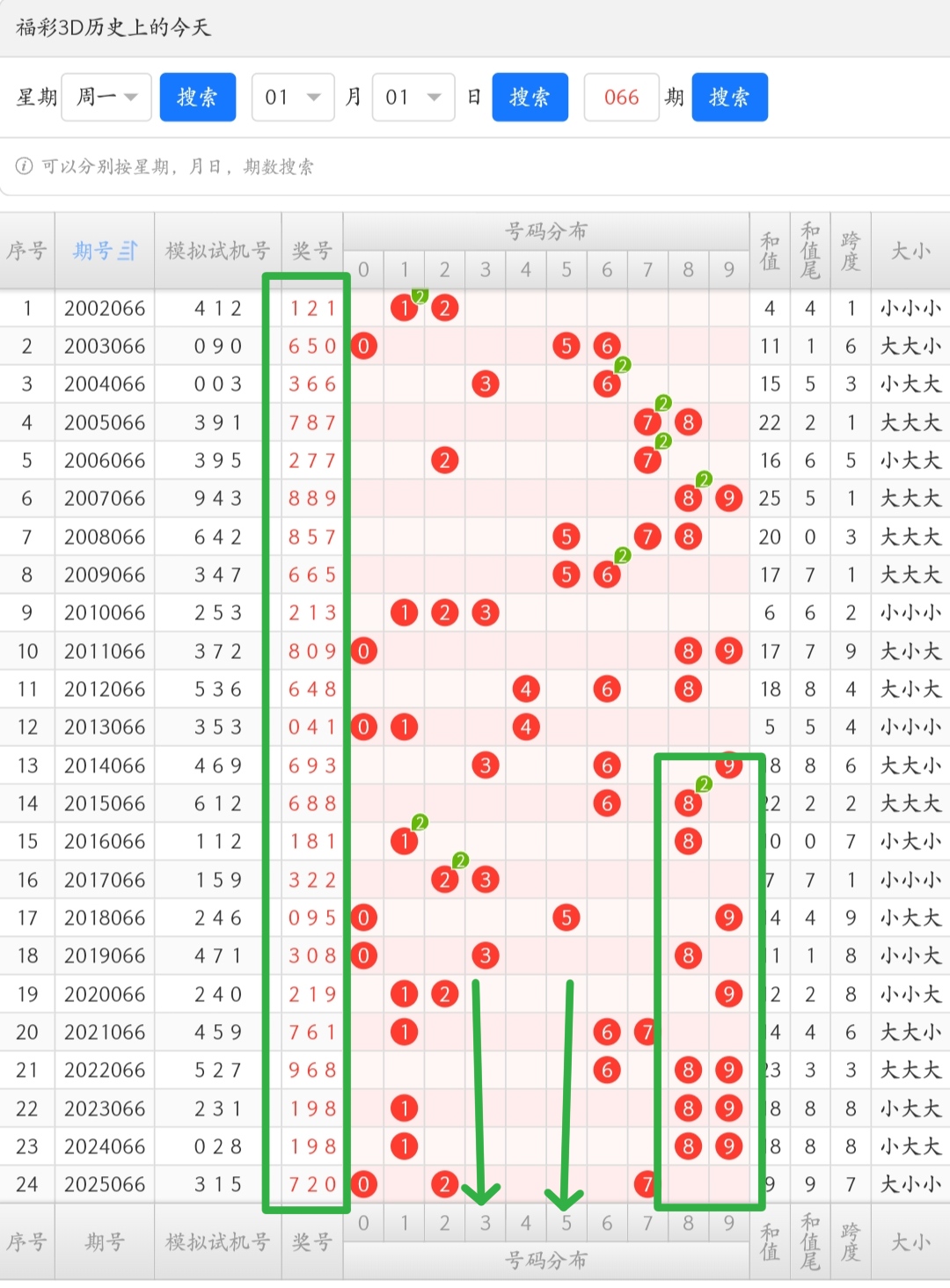
Task: Click the info icon before the search hint
Action: (x=24, y=166)
